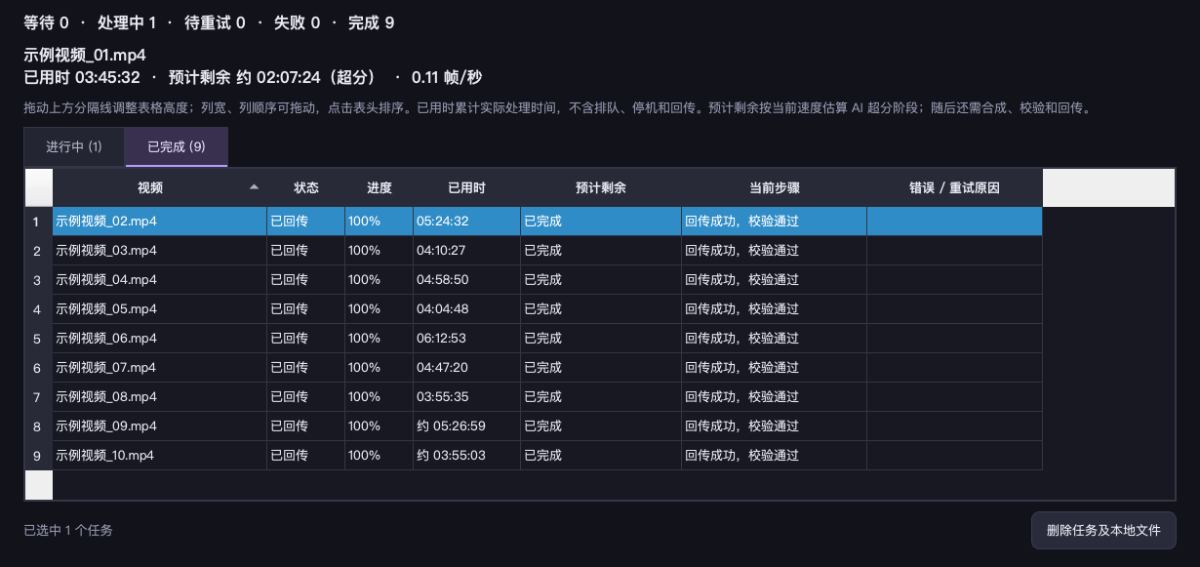The height and width of the screenshot is (567, 1200).
Task: Switch to the 进行中 (1) tab
Action: click(x=74, y=147)
